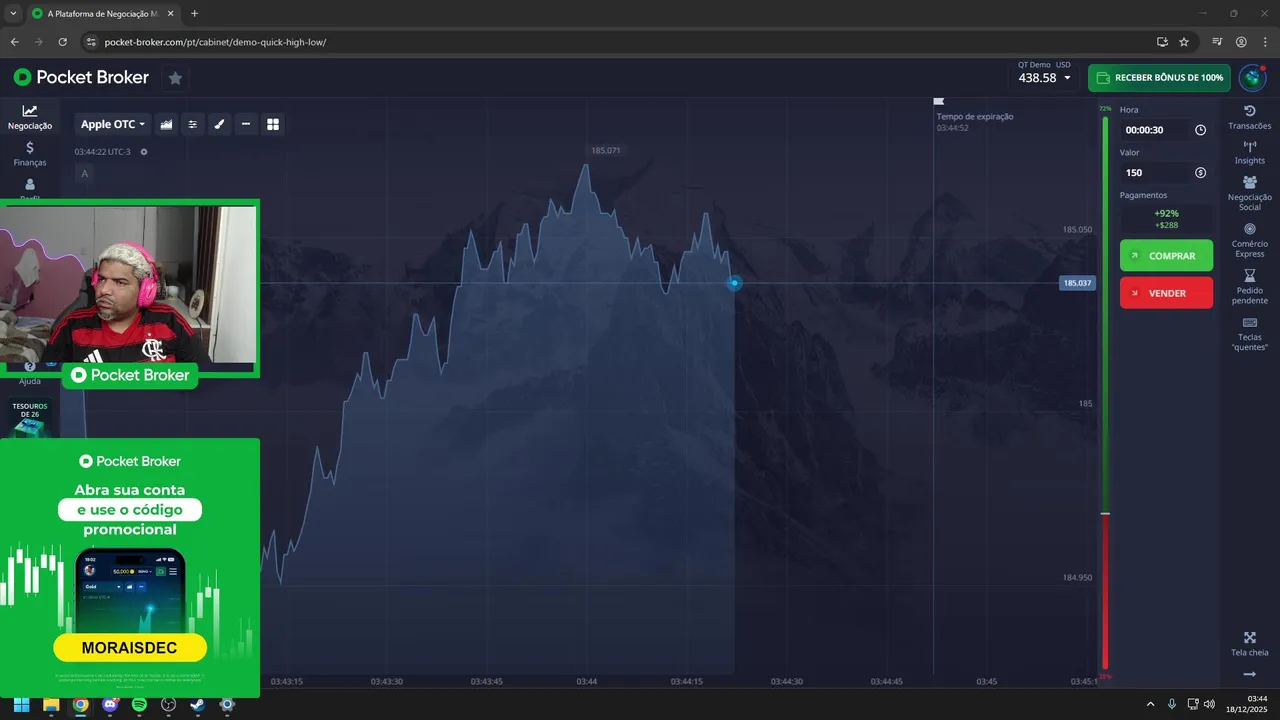
Task: Open timezone settings gear near clock
Action: [x=144, y=152]
